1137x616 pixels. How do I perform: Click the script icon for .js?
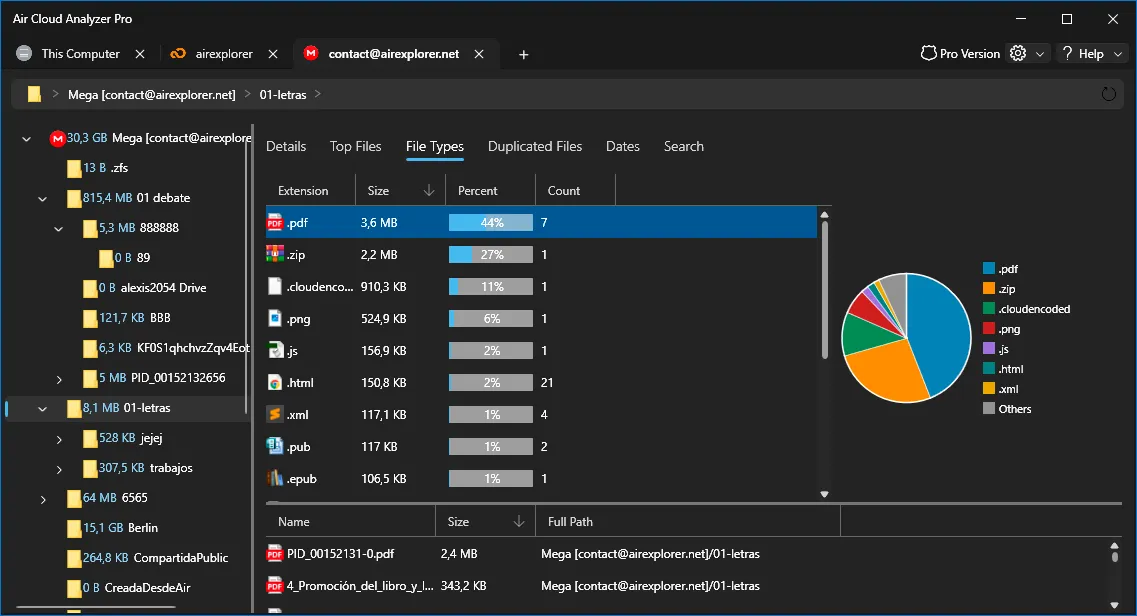[x=275, y=350]
